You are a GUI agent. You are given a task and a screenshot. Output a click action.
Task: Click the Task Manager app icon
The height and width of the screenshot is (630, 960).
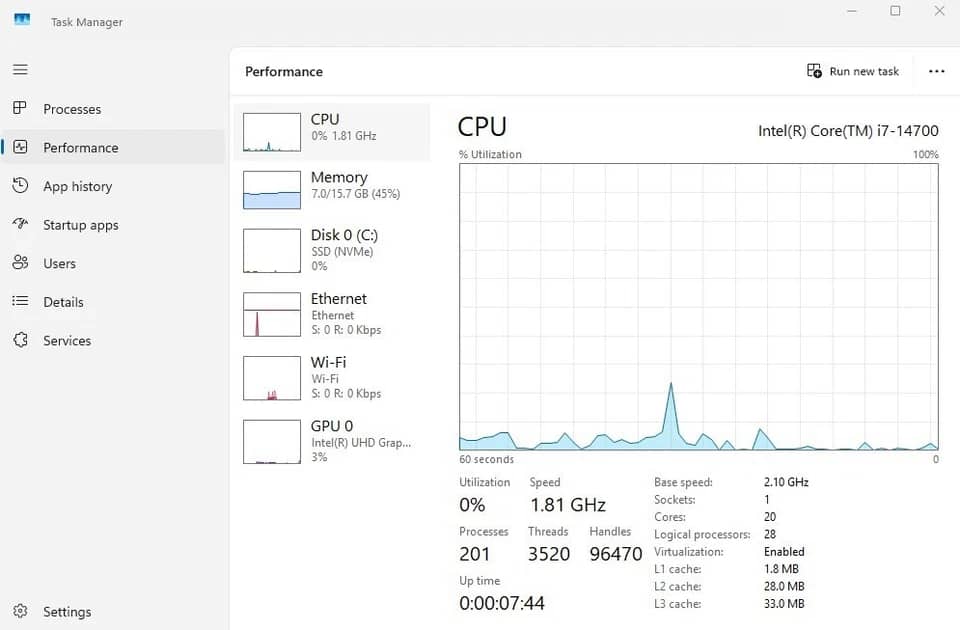pyautogui.click(x=21, y=21)
